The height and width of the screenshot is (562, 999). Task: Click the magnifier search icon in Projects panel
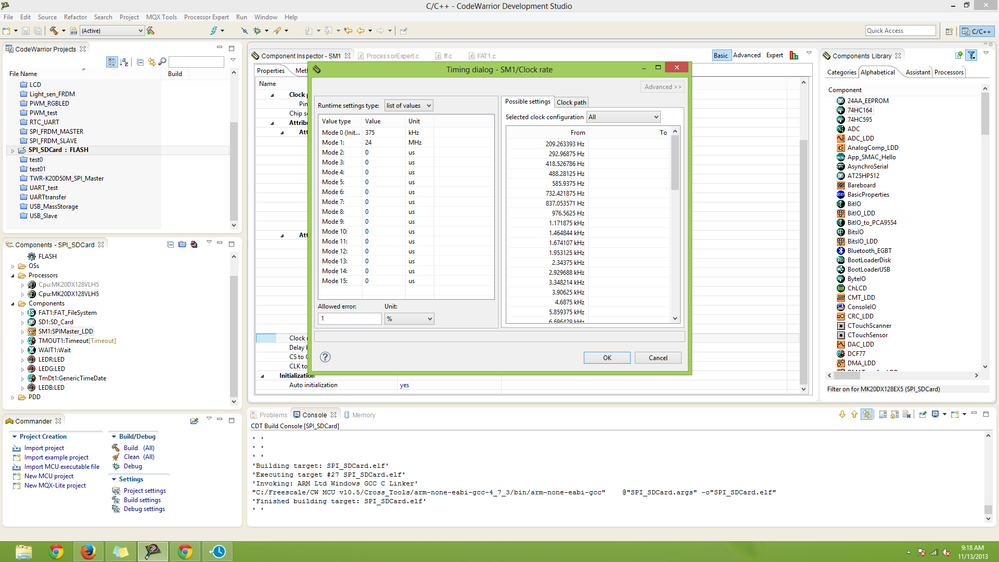click(162, 62)
